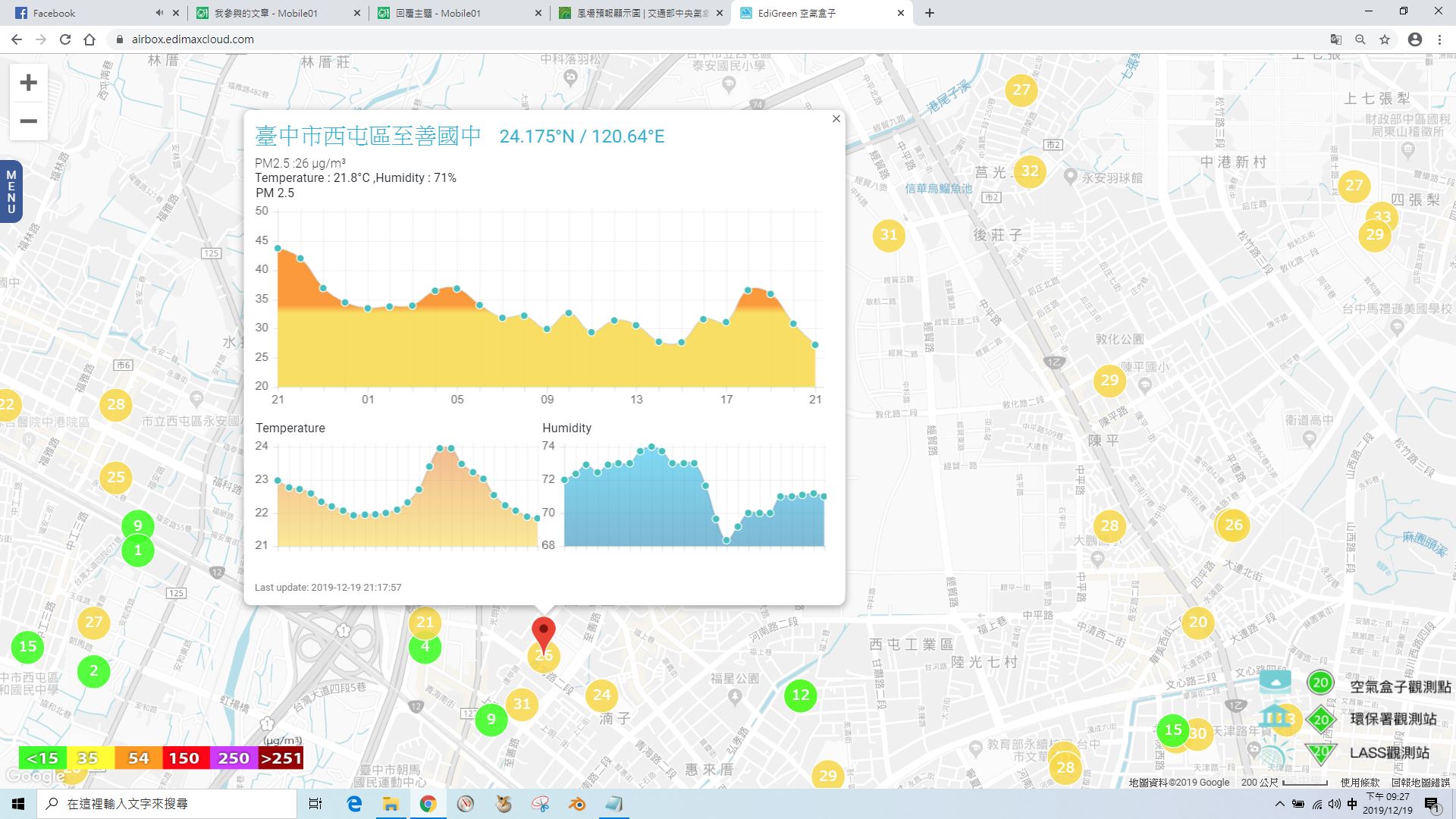Open the Windows notification center
1456x819 pixels.
1432,805
